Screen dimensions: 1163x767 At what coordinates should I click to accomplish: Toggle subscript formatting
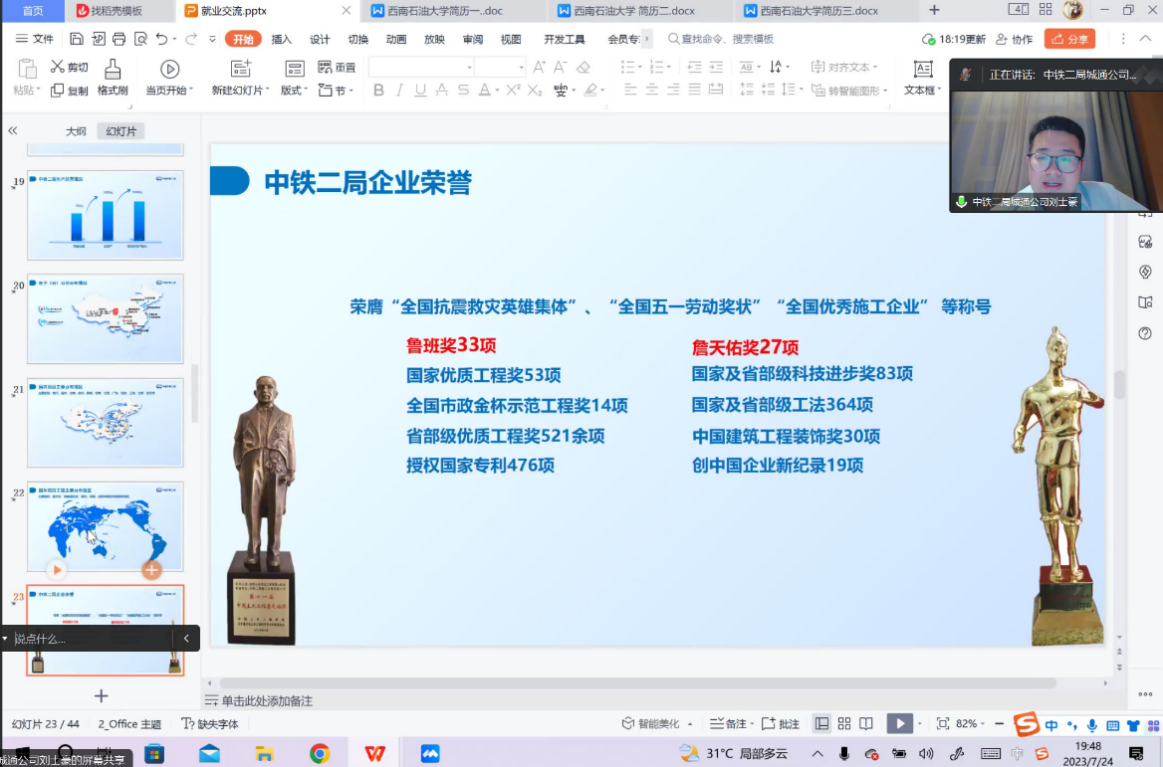[x=534, y=90]
